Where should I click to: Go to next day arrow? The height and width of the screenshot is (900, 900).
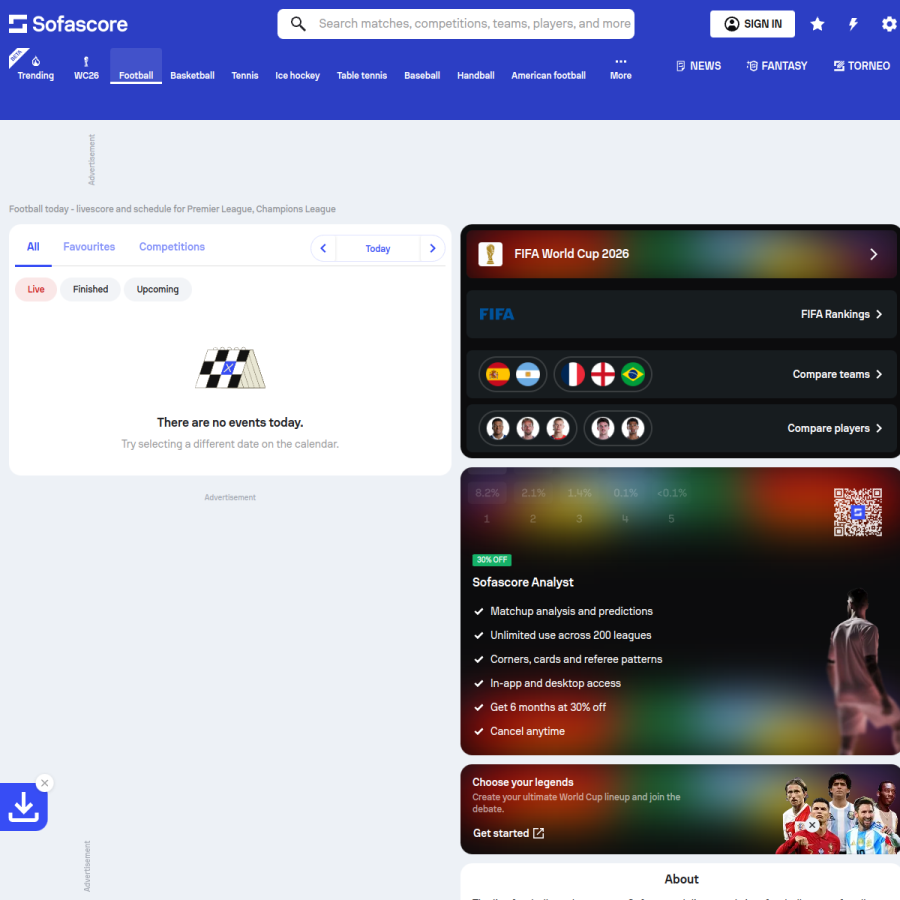(x=432, y=249)
